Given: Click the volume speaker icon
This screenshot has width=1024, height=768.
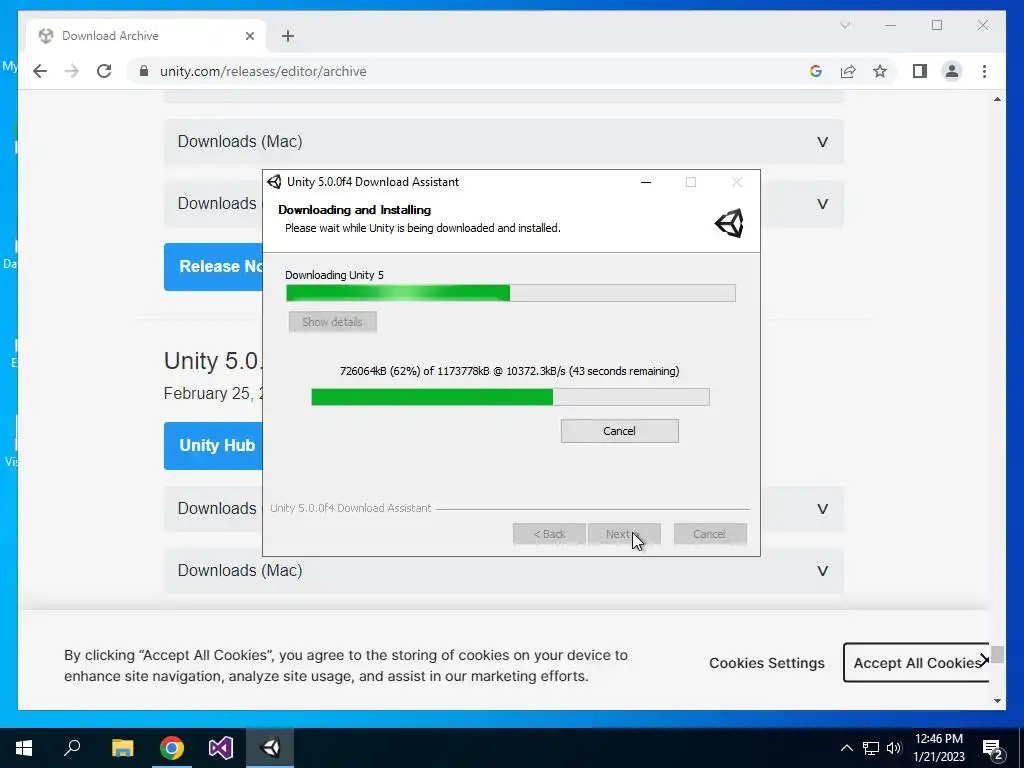Looking at the screenshot, I should coord(894,748).
